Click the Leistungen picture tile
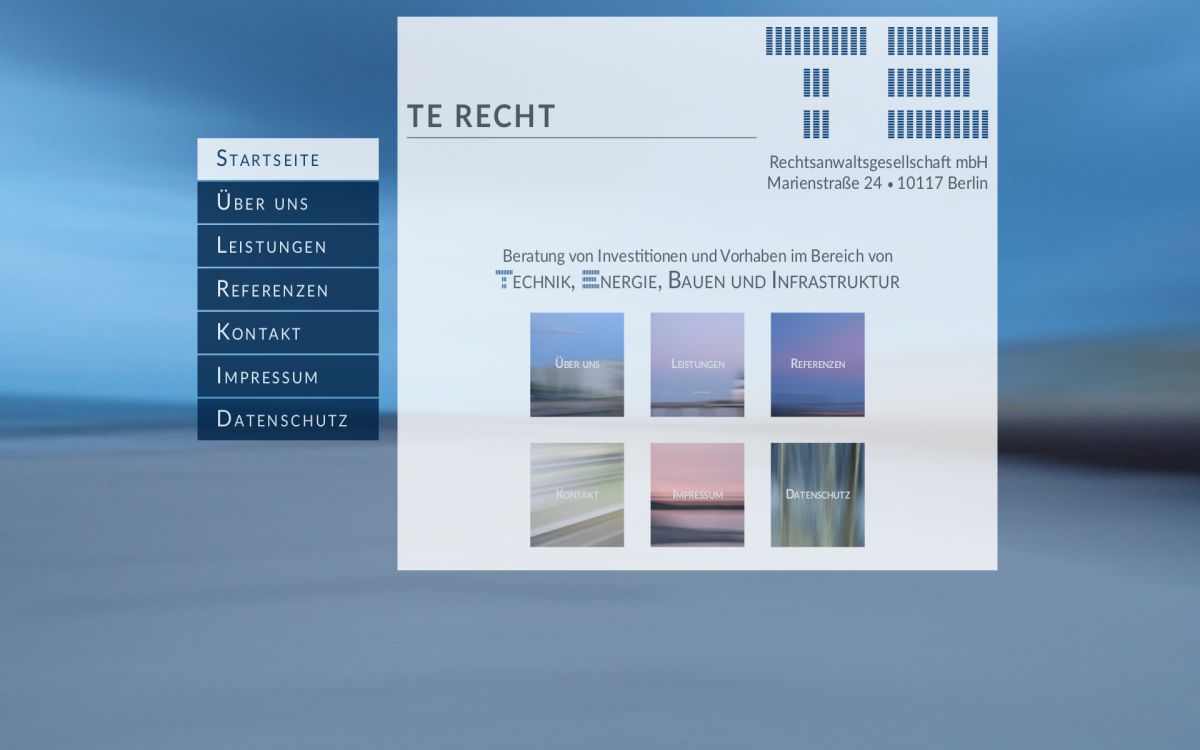Image resolution: width=1200 pixels, height=750 pixels. click(x=697, y=364)
